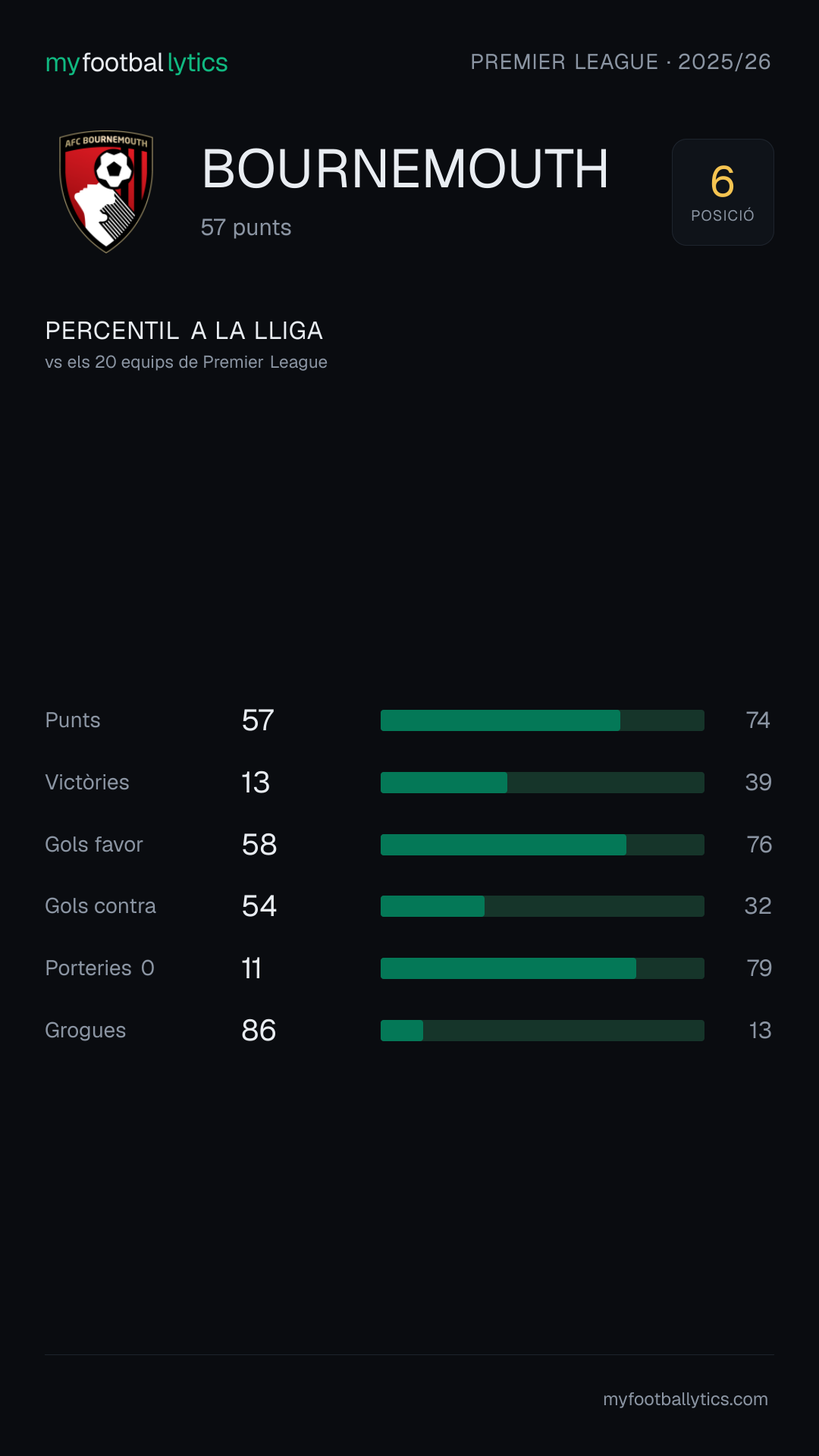Click the Gols contra percentile bar

click(x=542, y=906)
